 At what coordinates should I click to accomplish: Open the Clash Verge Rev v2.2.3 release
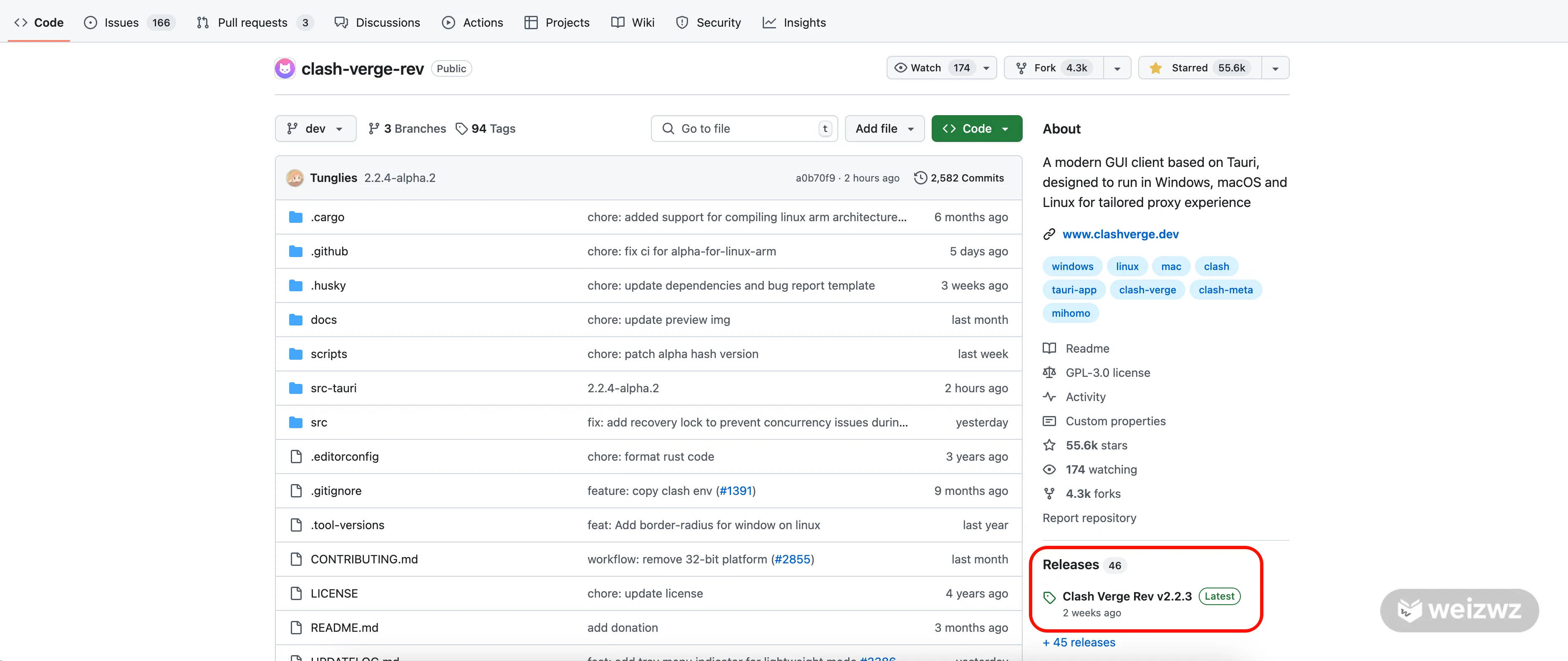click(x=1127, y=596)
